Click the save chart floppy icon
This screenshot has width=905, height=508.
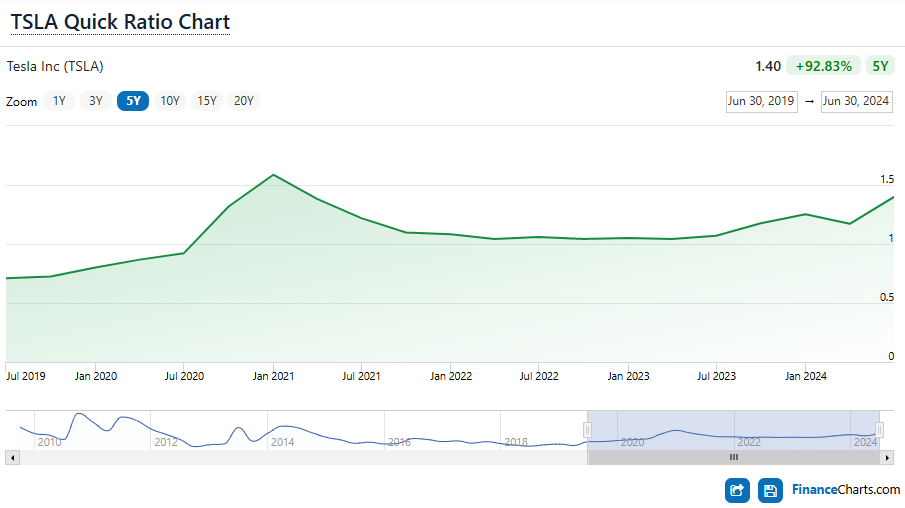pyautogui.click(x=770, y=491)
